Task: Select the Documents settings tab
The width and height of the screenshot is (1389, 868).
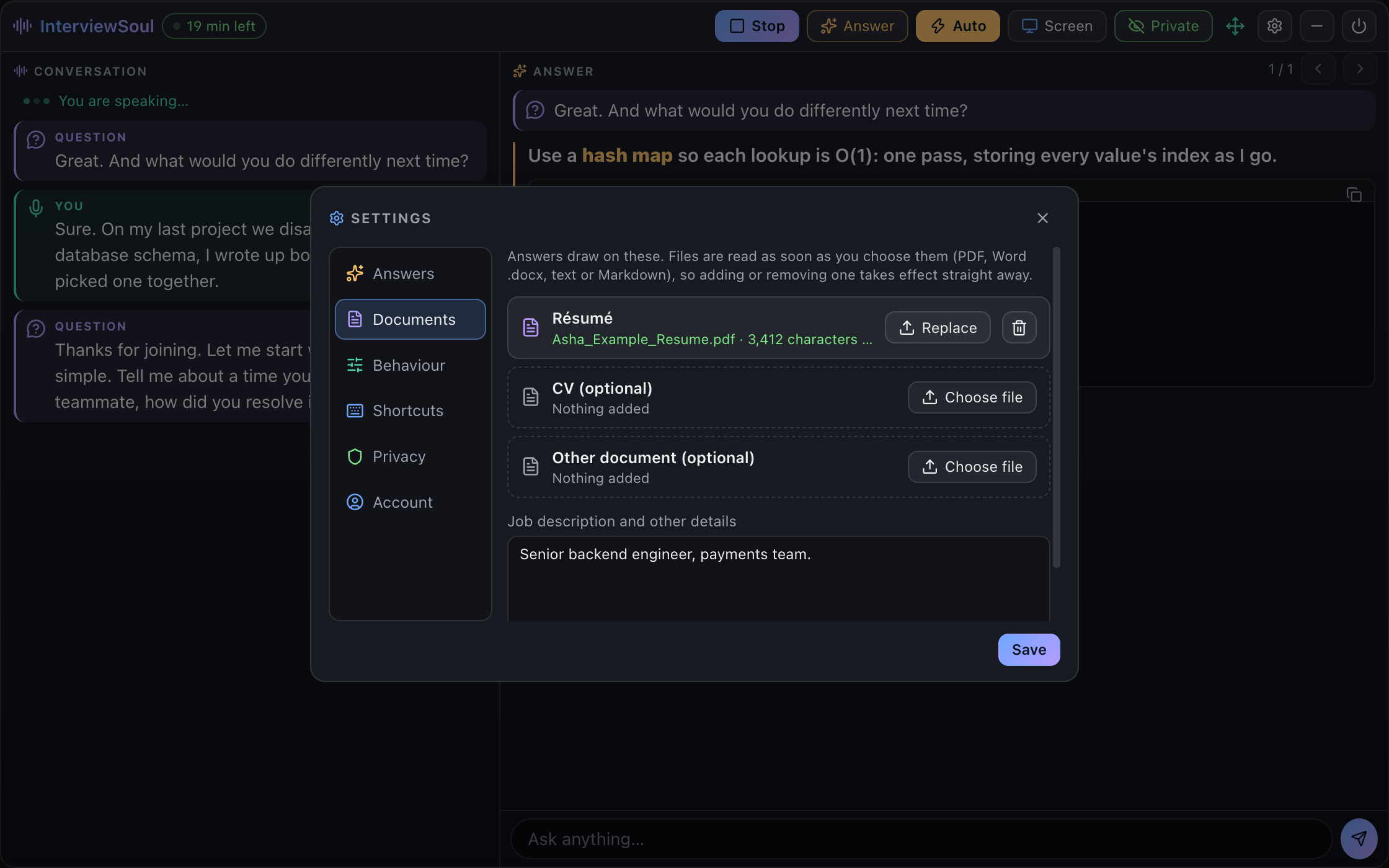Action: (410, 319)
